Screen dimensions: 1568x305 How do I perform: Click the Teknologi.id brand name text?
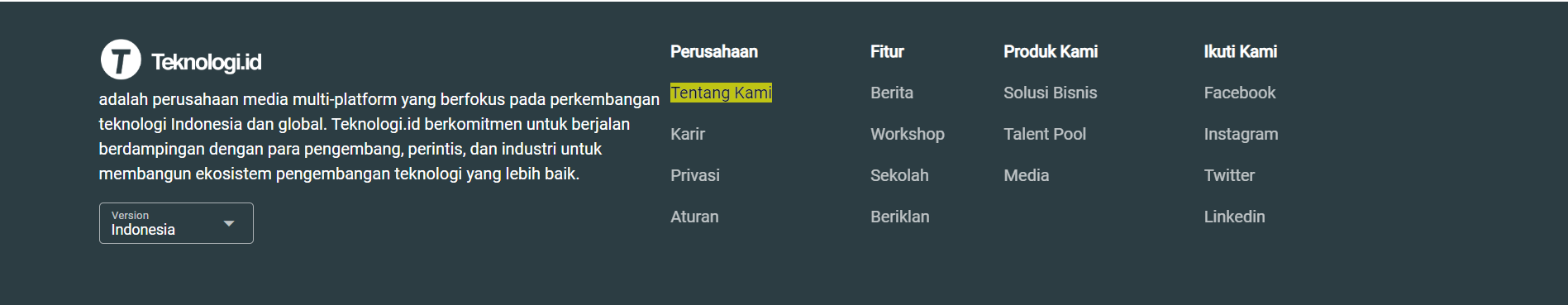click(x=207, y=62)
